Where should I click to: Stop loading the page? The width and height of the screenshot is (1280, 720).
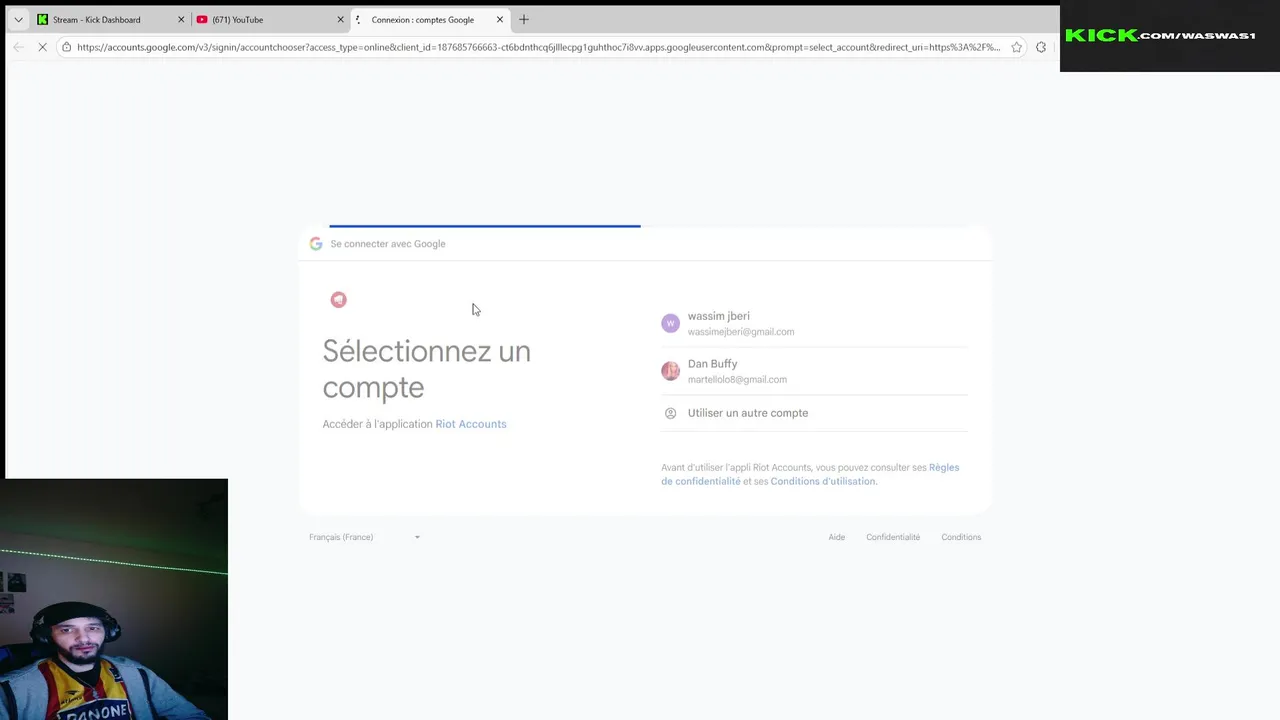click(x=43, y=47)
